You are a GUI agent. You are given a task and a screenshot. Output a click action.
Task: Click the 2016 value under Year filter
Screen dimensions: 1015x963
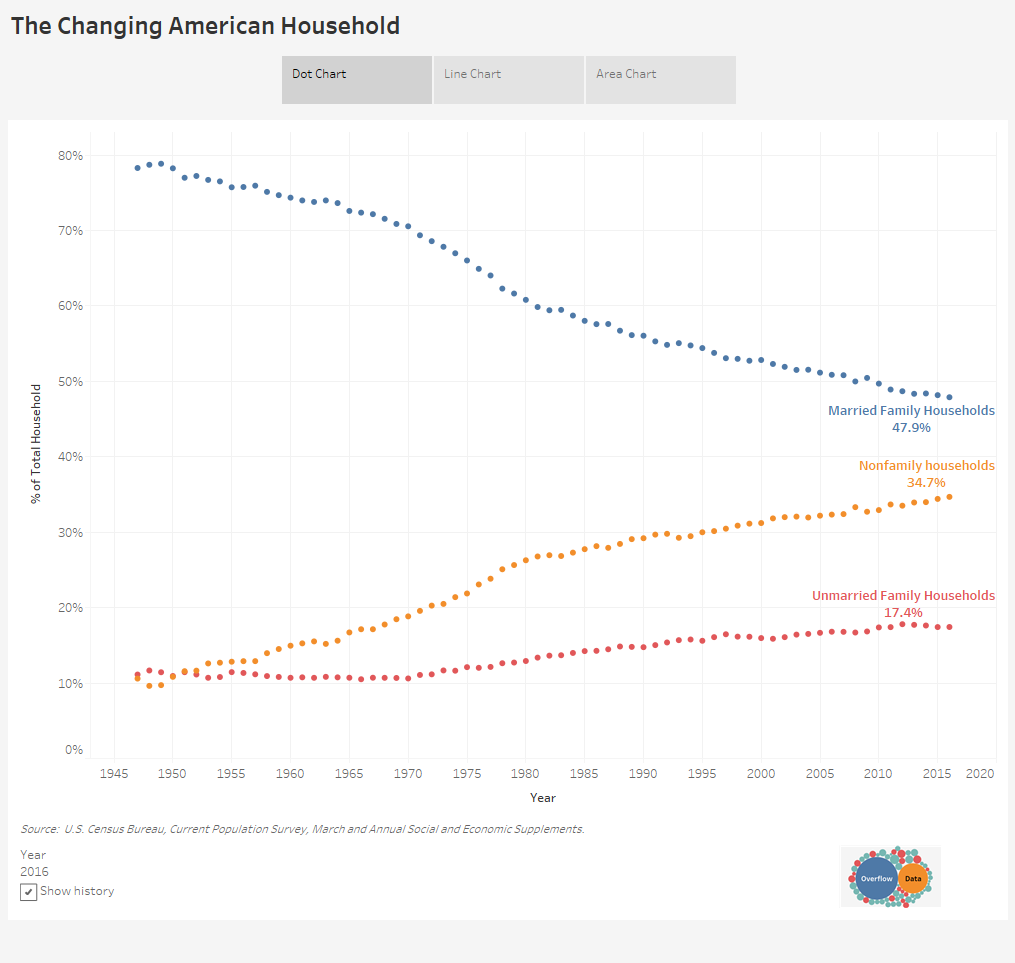tap(34, 871)
